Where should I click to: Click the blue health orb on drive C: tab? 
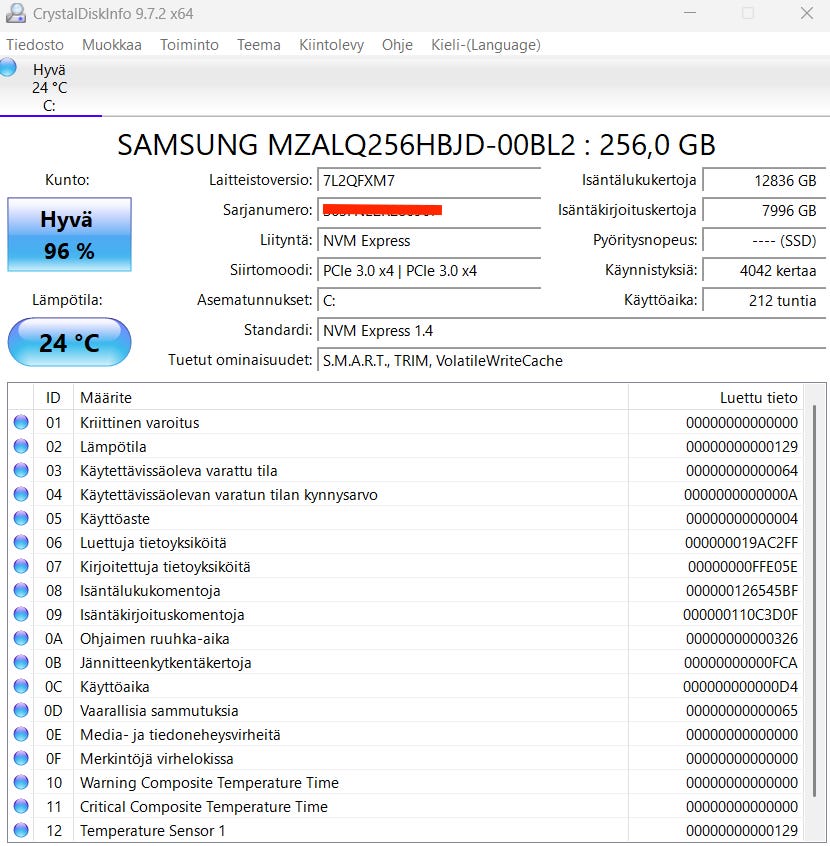pyautogui.click(x=8, y=68)
